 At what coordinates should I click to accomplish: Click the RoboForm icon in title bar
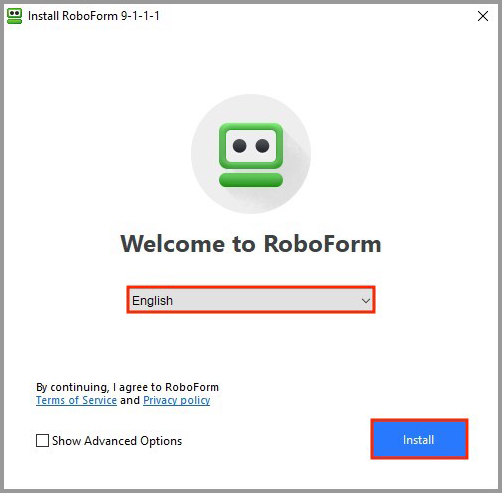14,16
